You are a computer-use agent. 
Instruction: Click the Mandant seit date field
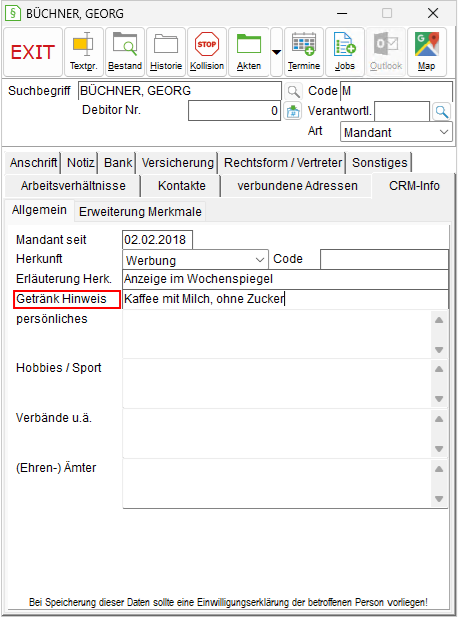tap(157, 240)
